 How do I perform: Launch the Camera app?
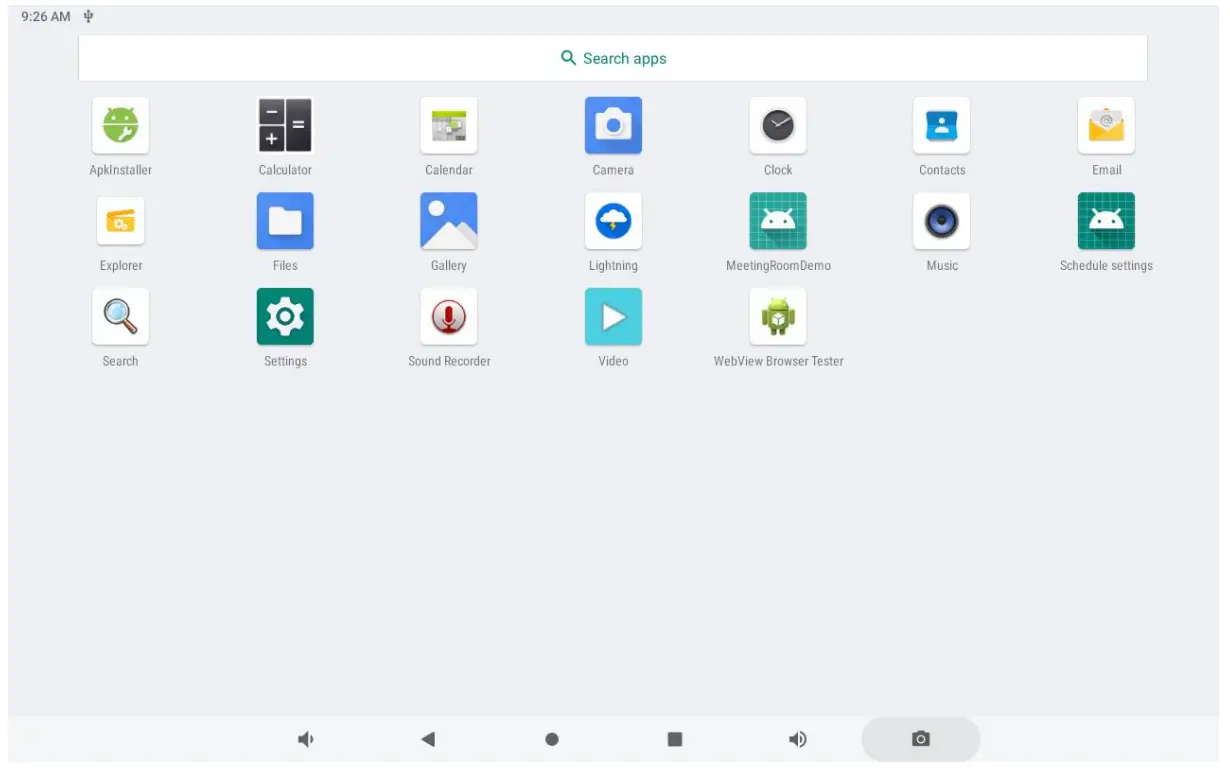point(613,126)
